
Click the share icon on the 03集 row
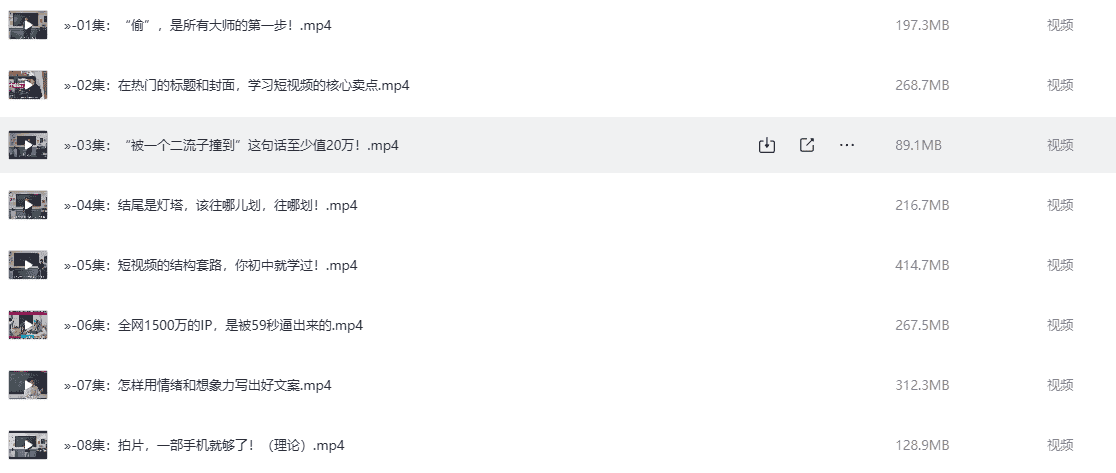(807, 145)
